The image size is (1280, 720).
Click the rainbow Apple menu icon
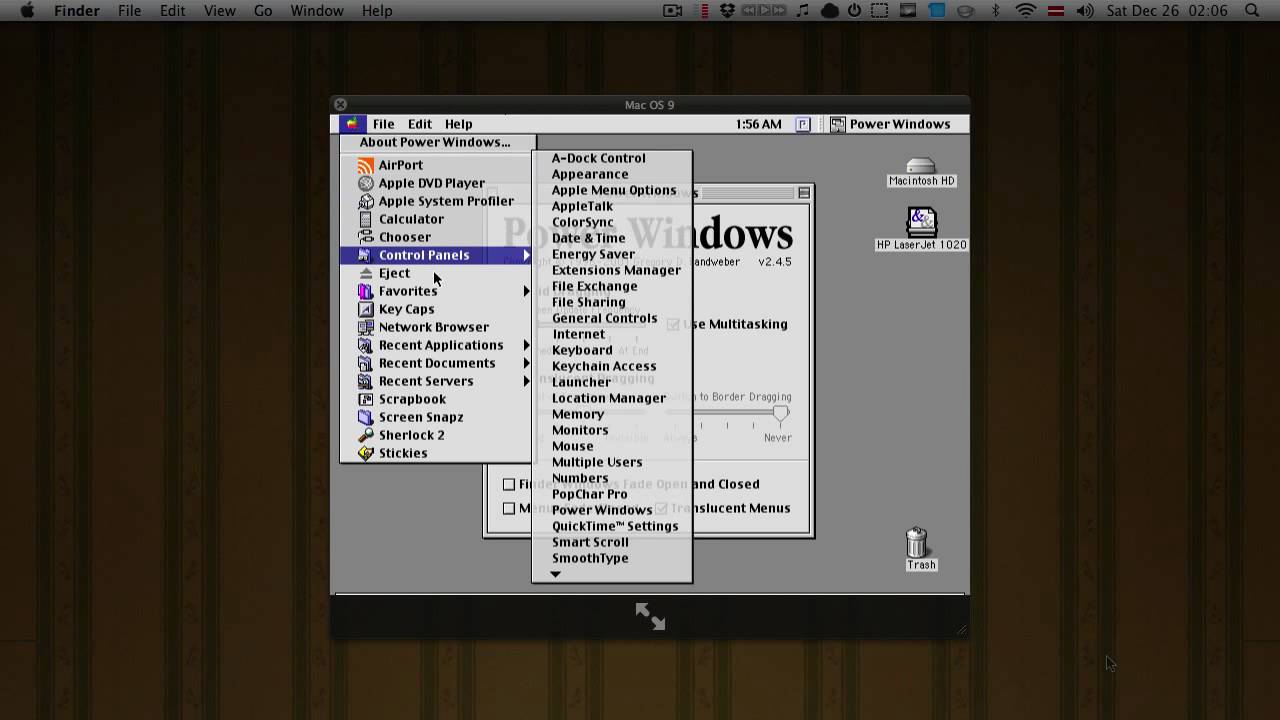[352, 124]
